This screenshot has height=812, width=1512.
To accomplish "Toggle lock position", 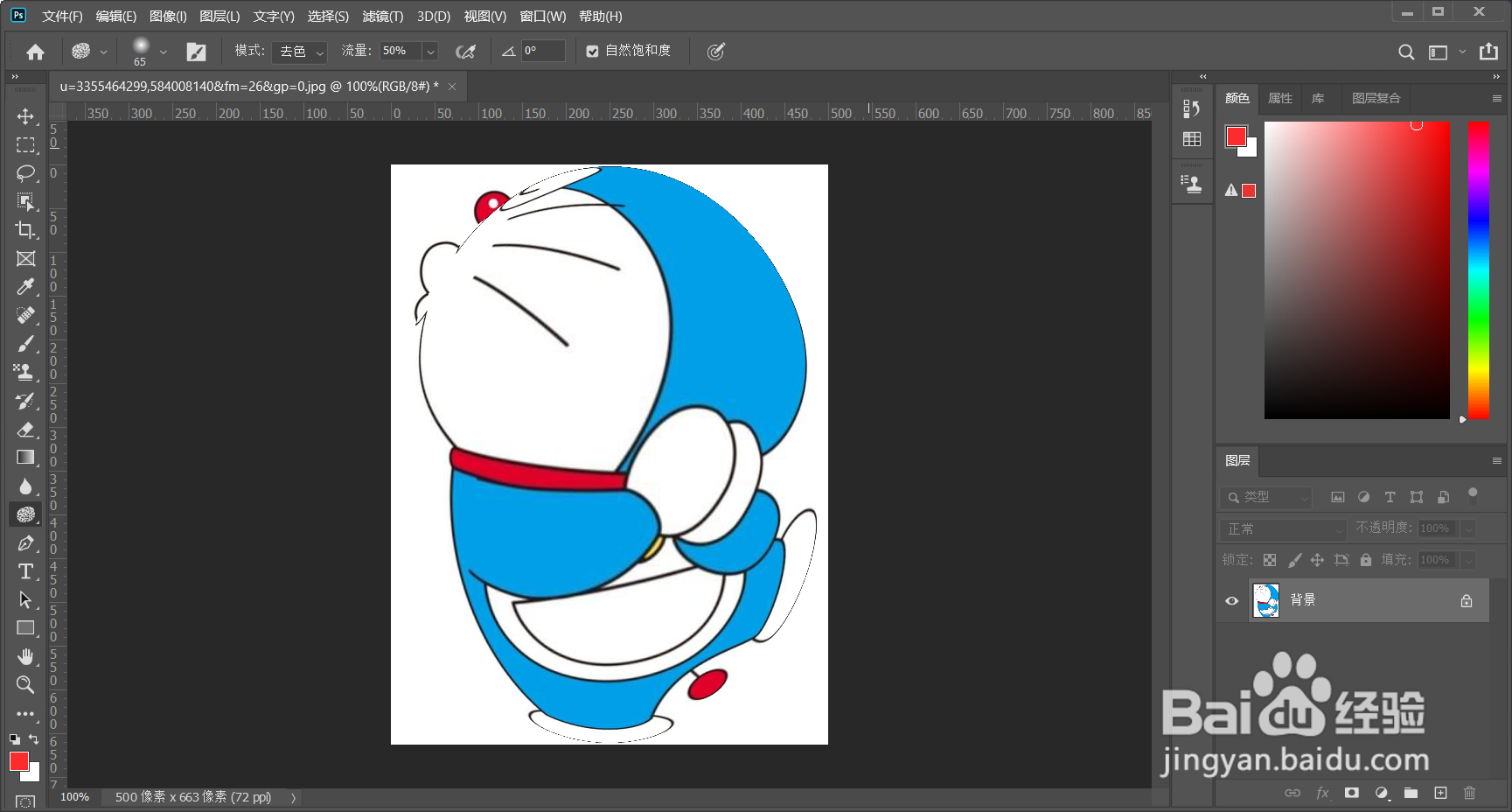I will (x=1317, y=560).
